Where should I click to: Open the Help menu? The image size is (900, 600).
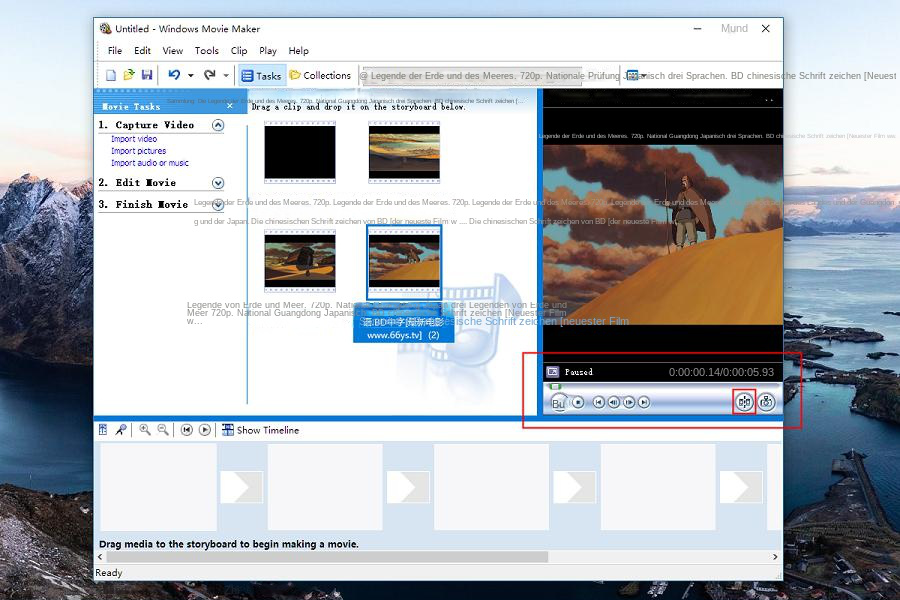298,51
